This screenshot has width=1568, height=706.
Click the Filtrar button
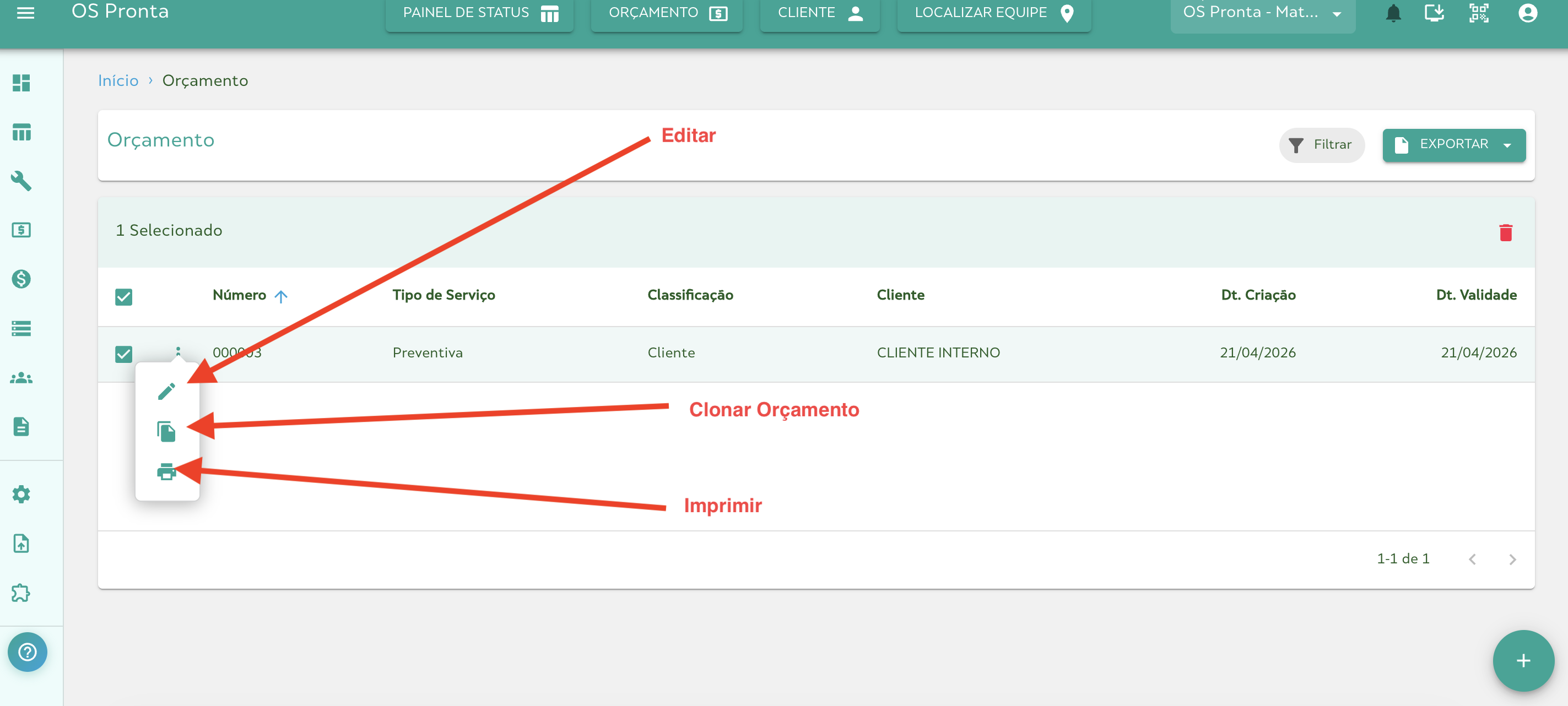tap(1322, 144)
